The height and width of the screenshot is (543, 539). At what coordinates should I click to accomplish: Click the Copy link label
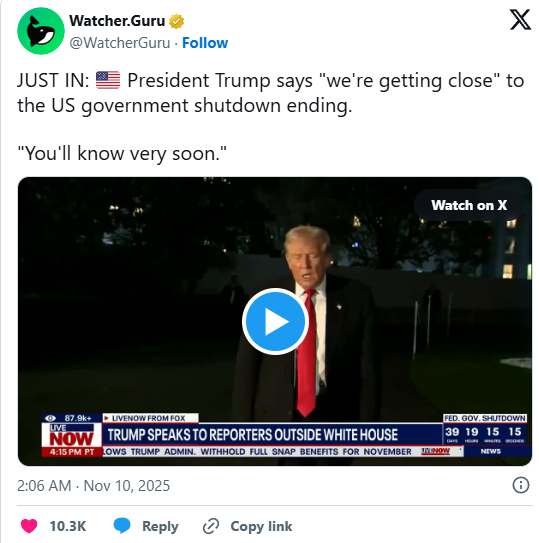(x=262, y=526)
